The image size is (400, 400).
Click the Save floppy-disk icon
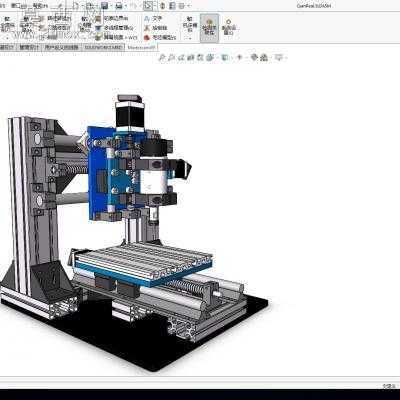click(104, 6)
